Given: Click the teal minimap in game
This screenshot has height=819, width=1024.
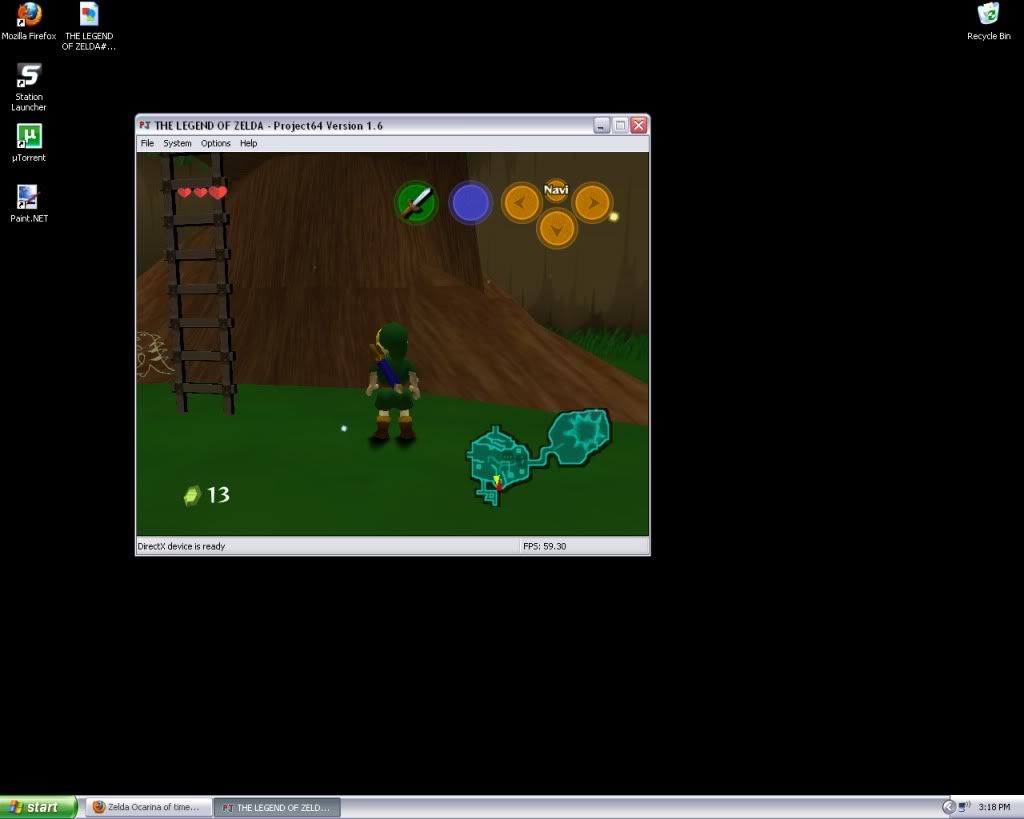Looking at the screenshot, I should 539,456.
